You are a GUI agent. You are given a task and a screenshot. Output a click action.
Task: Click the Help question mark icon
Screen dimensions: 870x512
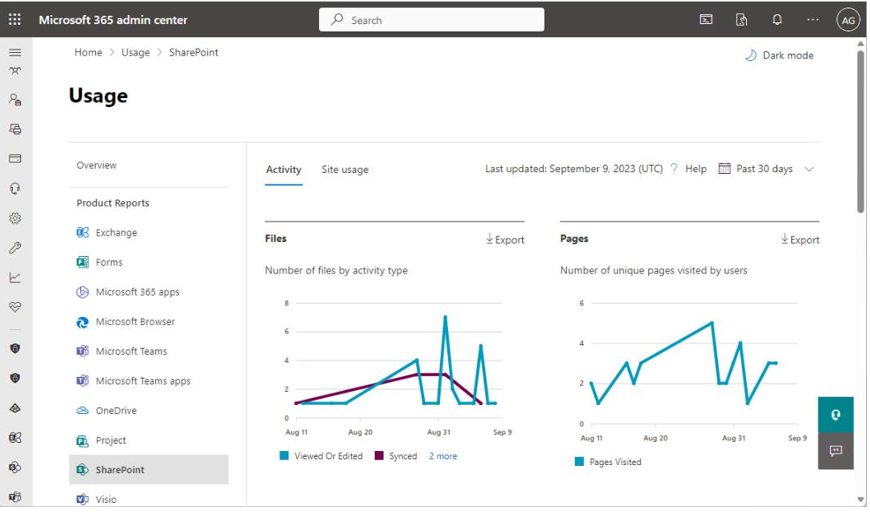tap(674, 169)
